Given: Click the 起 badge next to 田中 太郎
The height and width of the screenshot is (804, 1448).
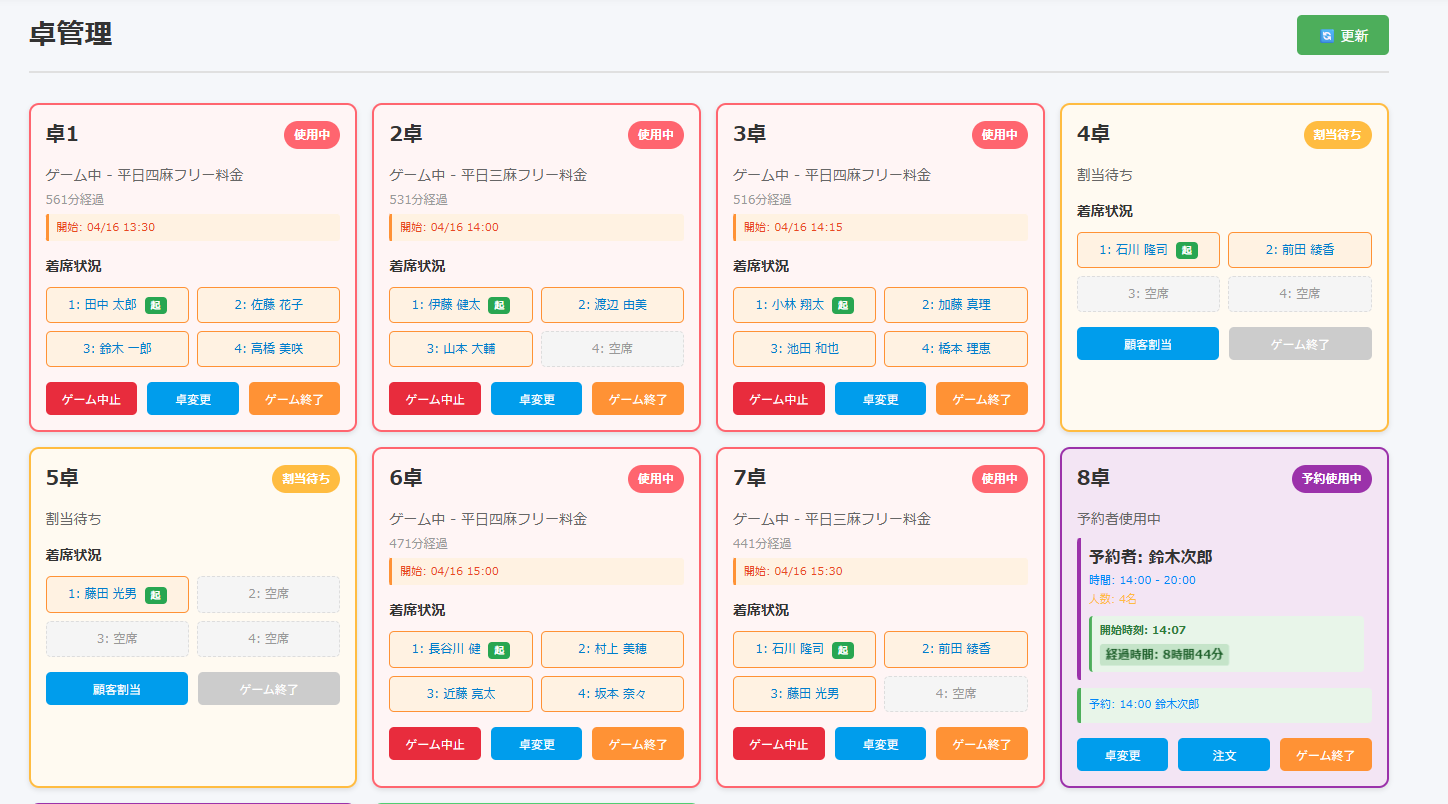Looking at the screenshot, I should [155, 305].
